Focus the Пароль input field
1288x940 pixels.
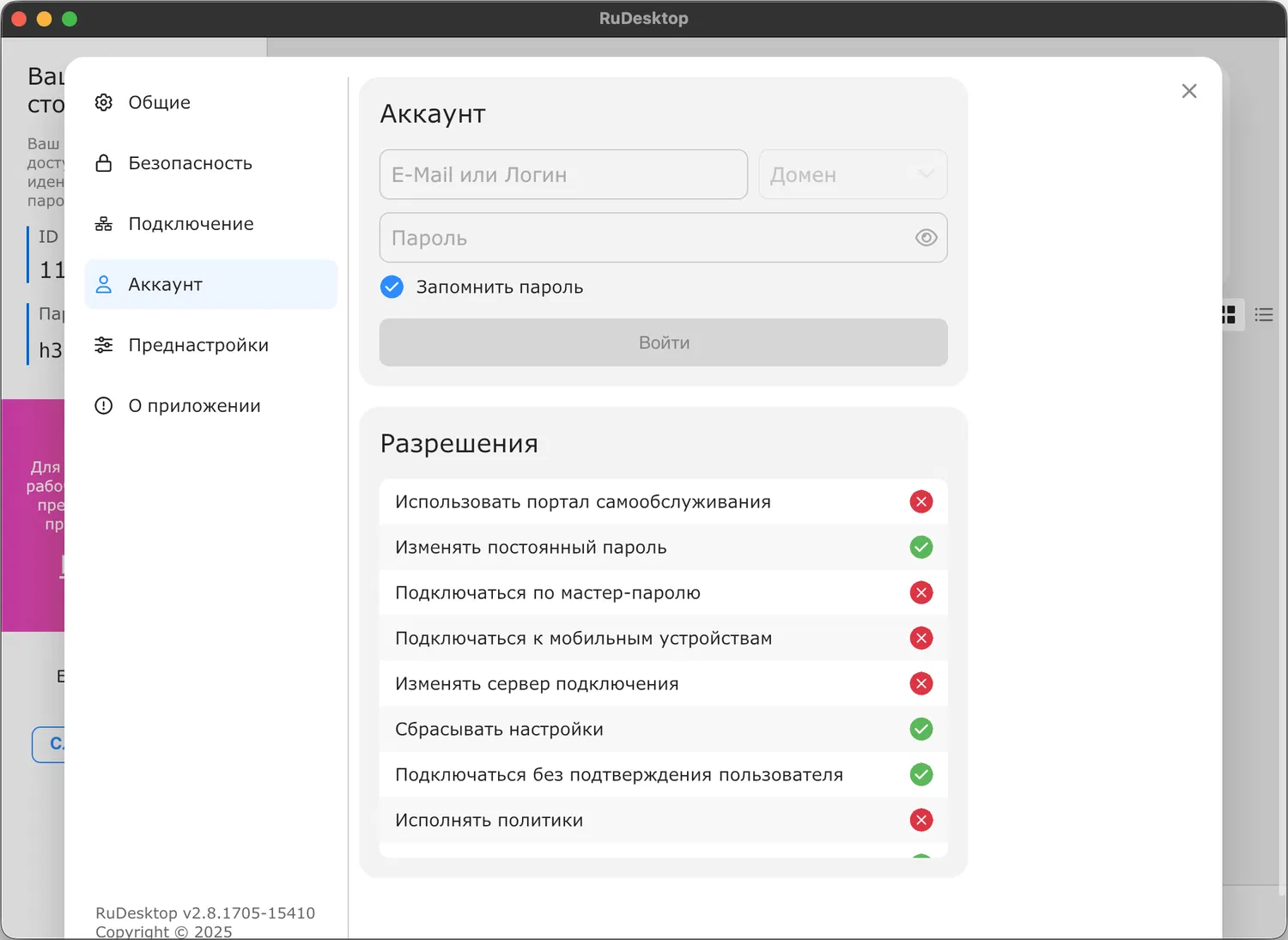point(644,238)
